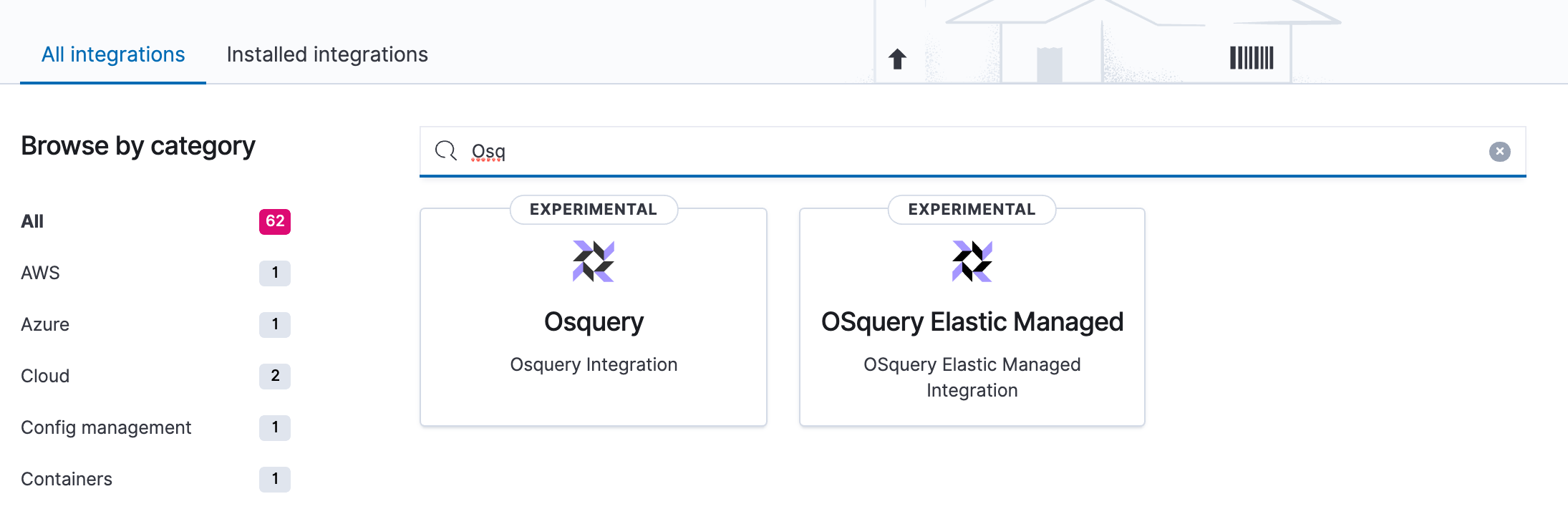Click the OSquery Elastic Managed logo icon
This screenshot has width=1568, height=514.
pyautogui.click(x=972, y=261)
